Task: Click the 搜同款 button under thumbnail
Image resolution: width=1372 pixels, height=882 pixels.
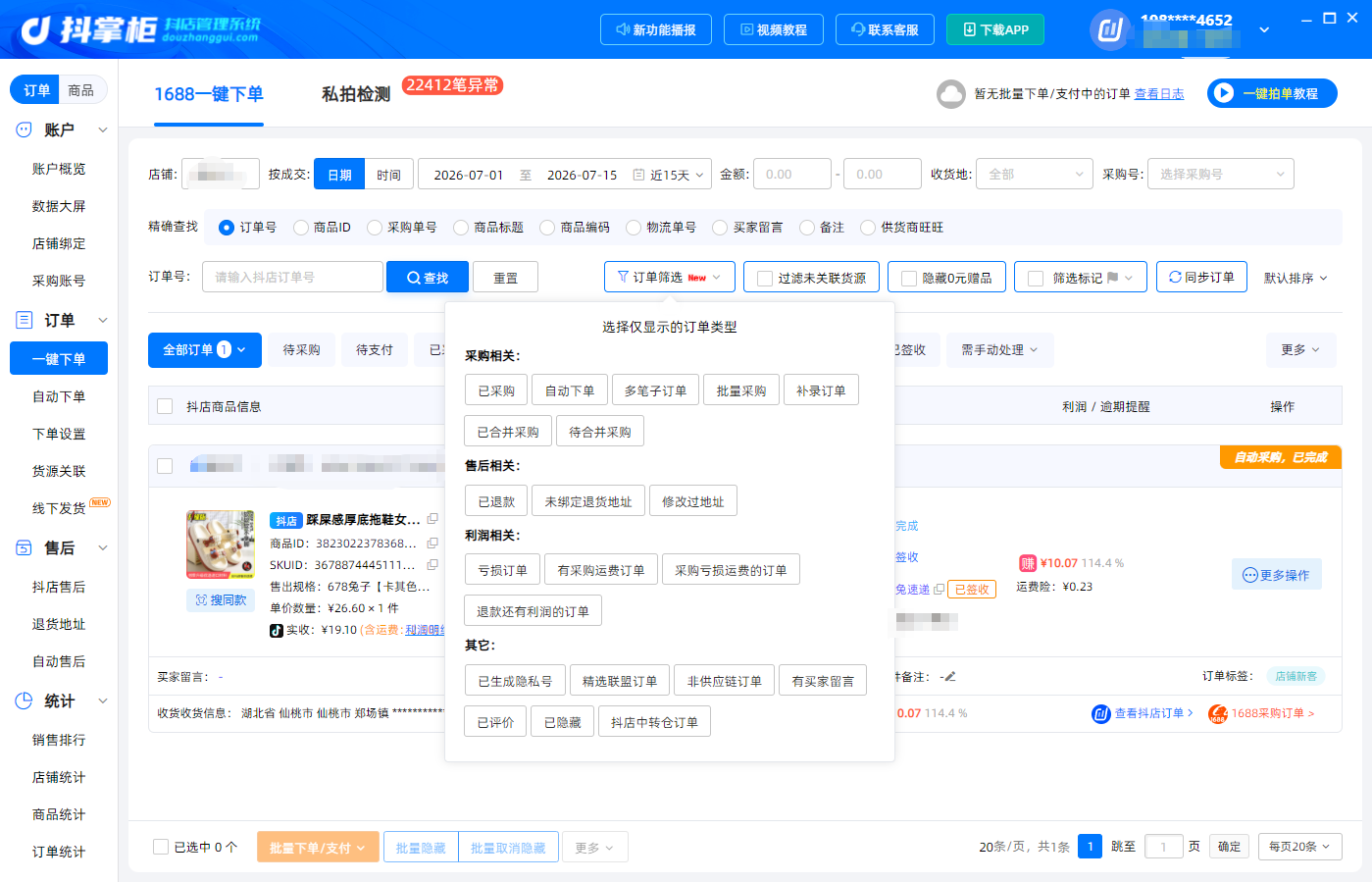Action: click(x=221, y=599)
